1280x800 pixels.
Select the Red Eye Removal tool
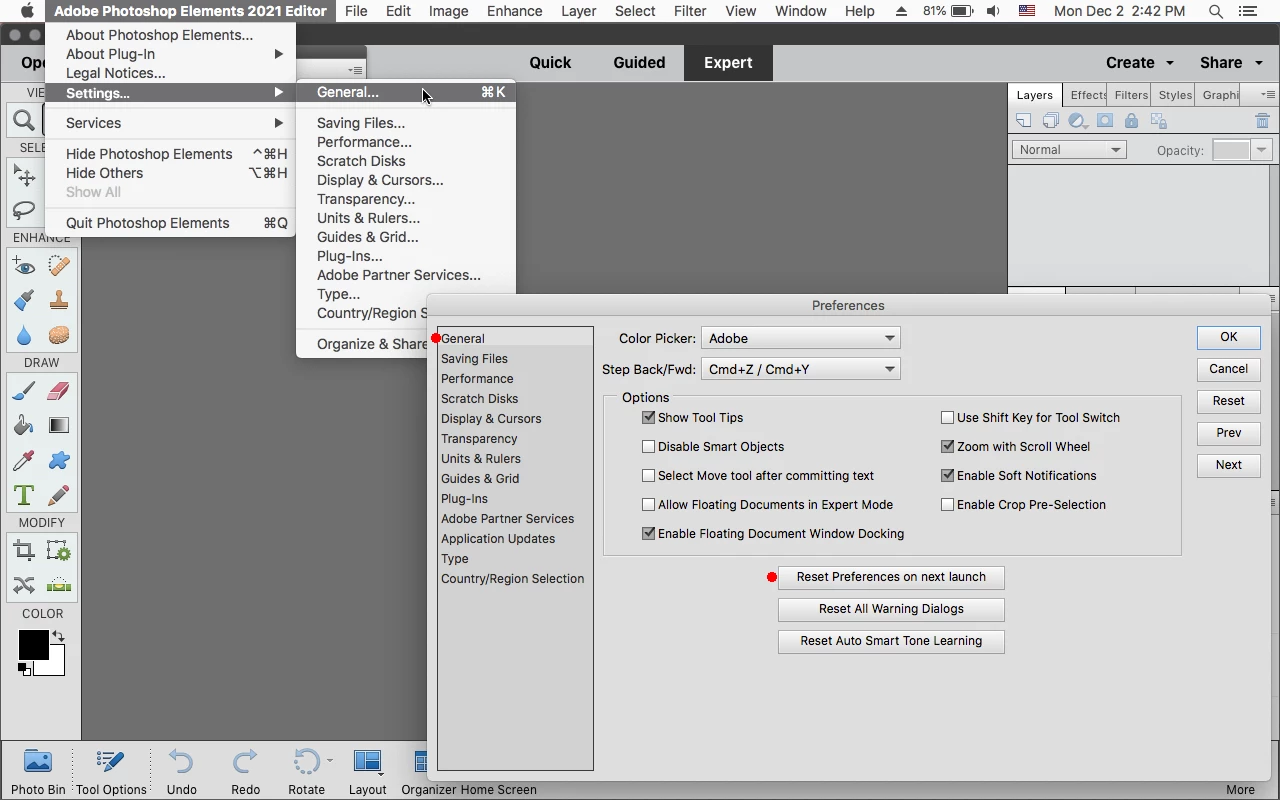(x=24, y=266)
